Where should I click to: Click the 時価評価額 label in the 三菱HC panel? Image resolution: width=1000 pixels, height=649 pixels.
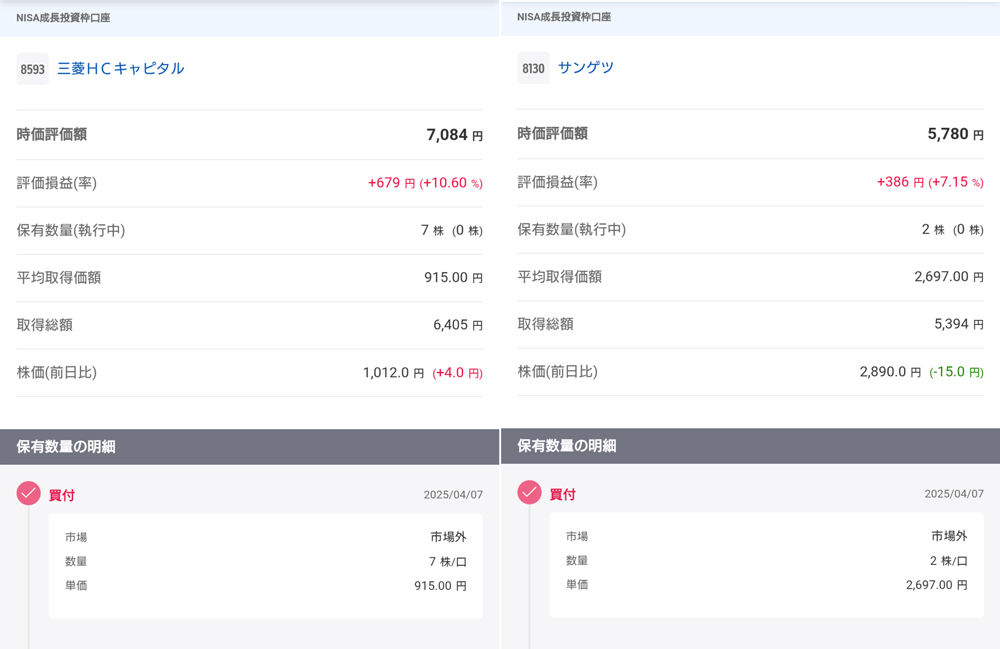click(52, 135)
